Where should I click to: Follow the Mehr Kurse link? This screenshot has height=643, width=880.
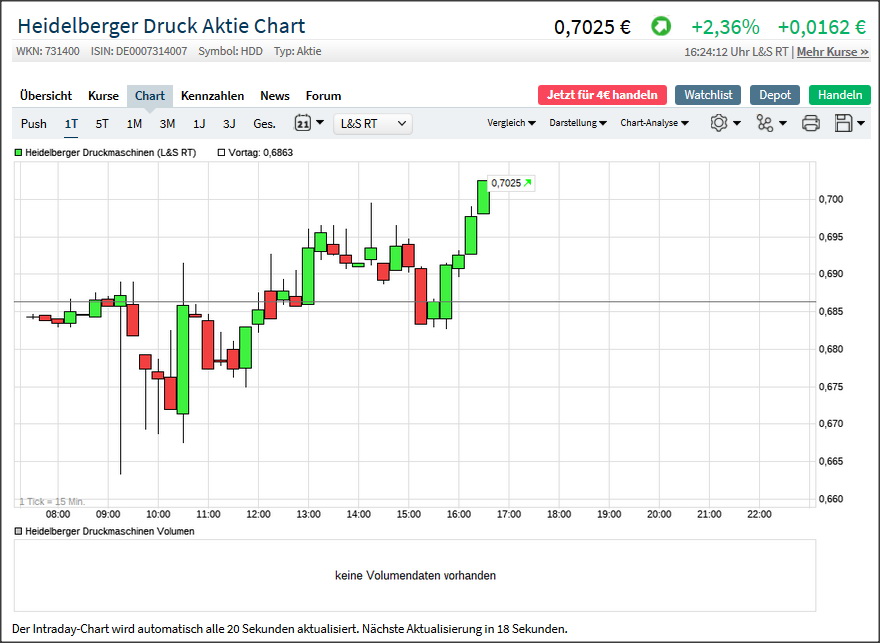click(x=832, y=51)
